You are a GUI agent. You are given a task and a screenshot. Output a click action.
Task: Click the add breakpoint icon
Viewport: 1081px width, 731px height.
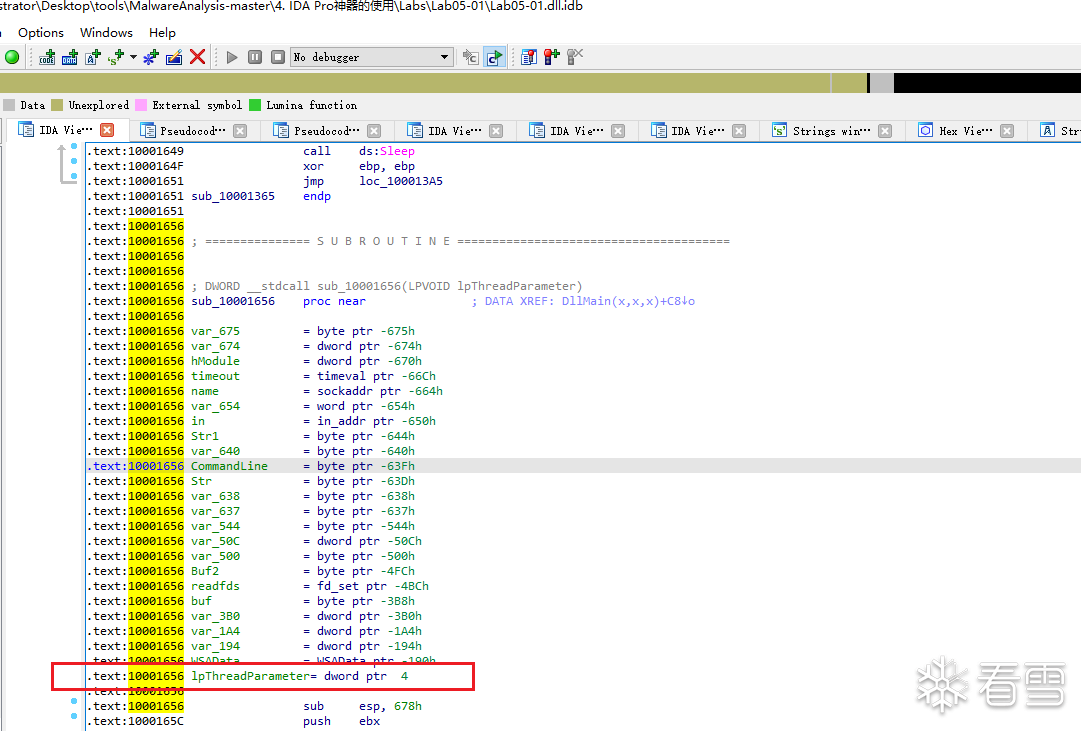point(551,57)
